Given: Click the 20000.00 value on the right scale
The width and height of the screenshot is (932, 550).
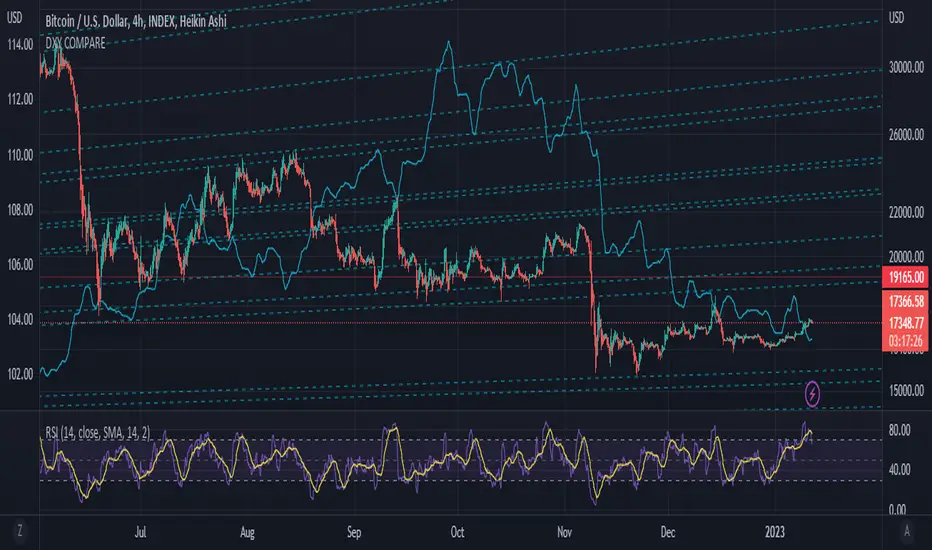Looking at the screenshot, I should pos(906,256).
